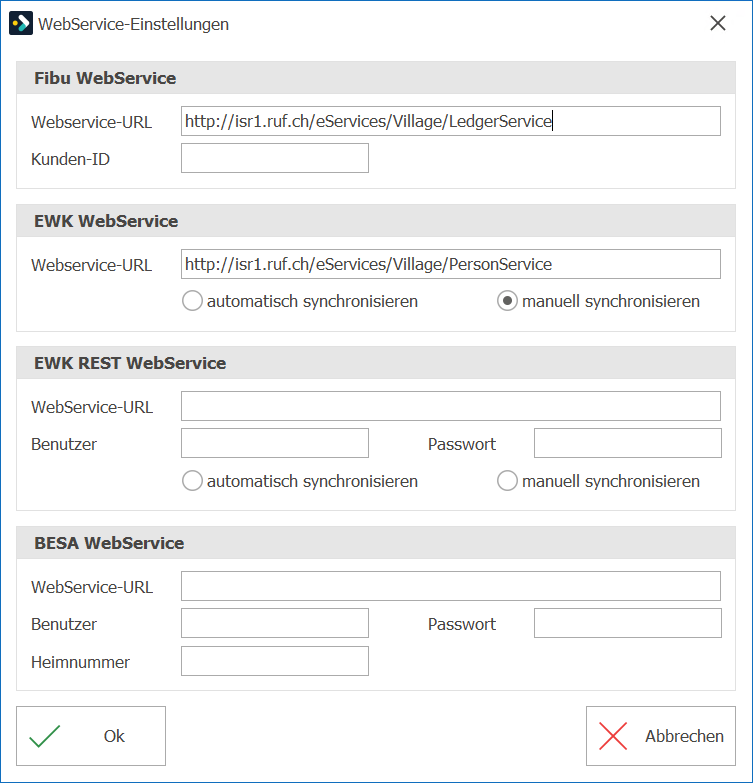Screen dimensions: 753x783
Task: Click the BESA Heimnummer field
Action: click(x=275, y=661)
